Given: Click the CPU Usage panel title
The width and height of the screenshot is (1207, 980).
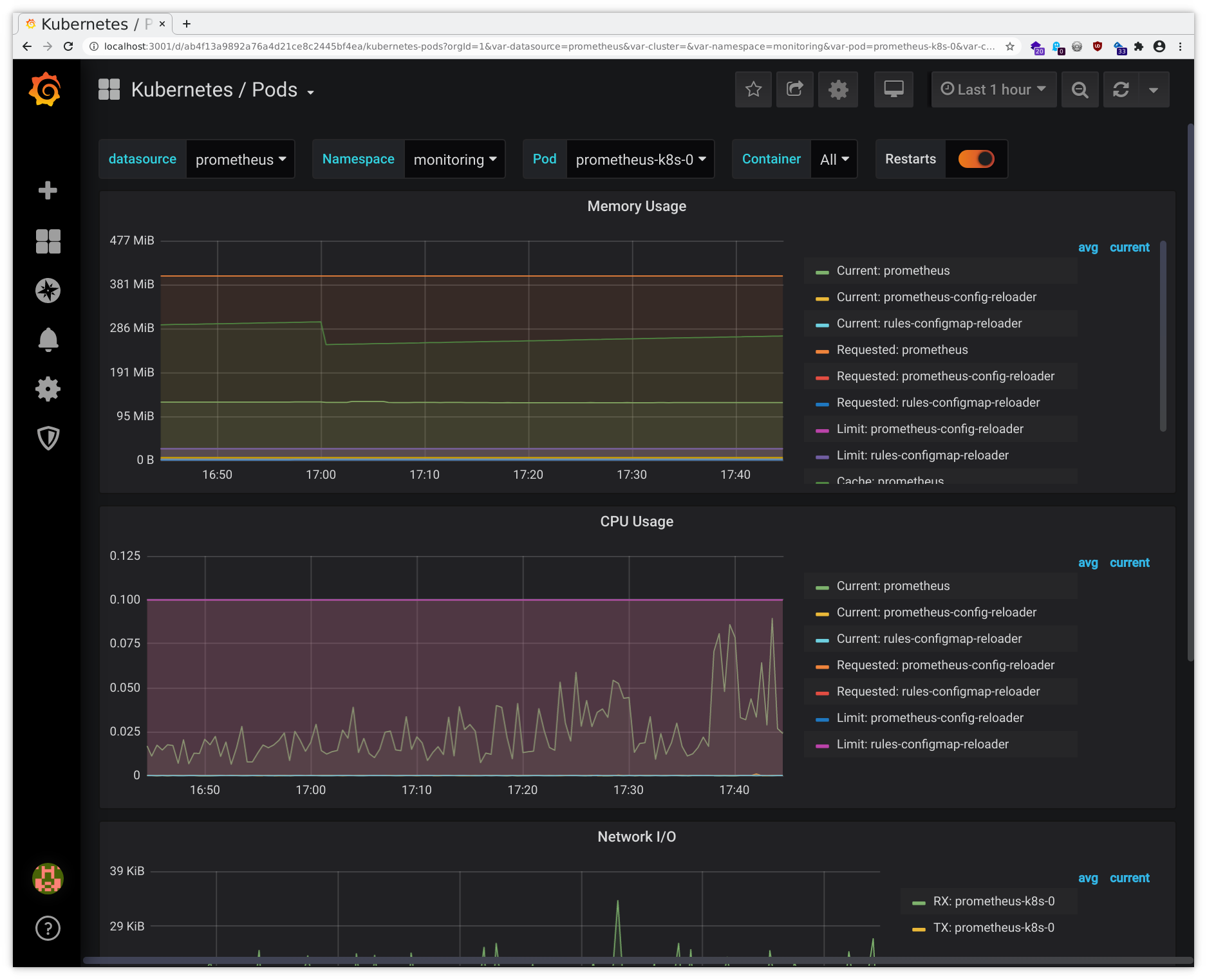Looking at the screenshot, I should tap(636, 522).
